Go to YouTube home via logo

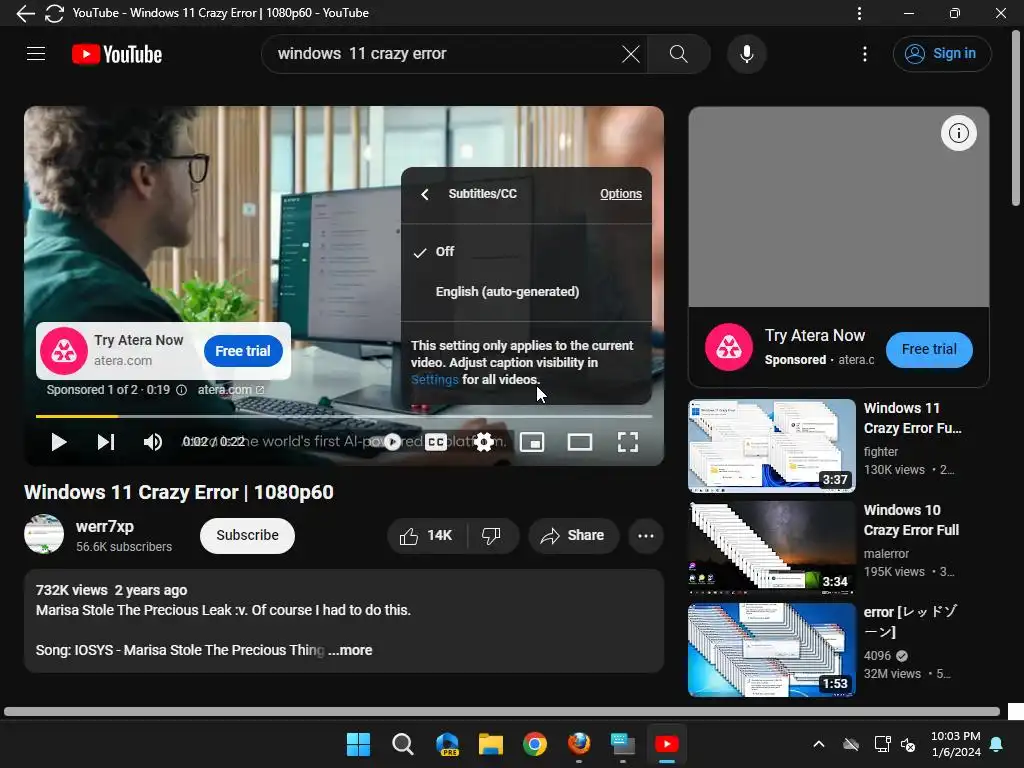117,54
